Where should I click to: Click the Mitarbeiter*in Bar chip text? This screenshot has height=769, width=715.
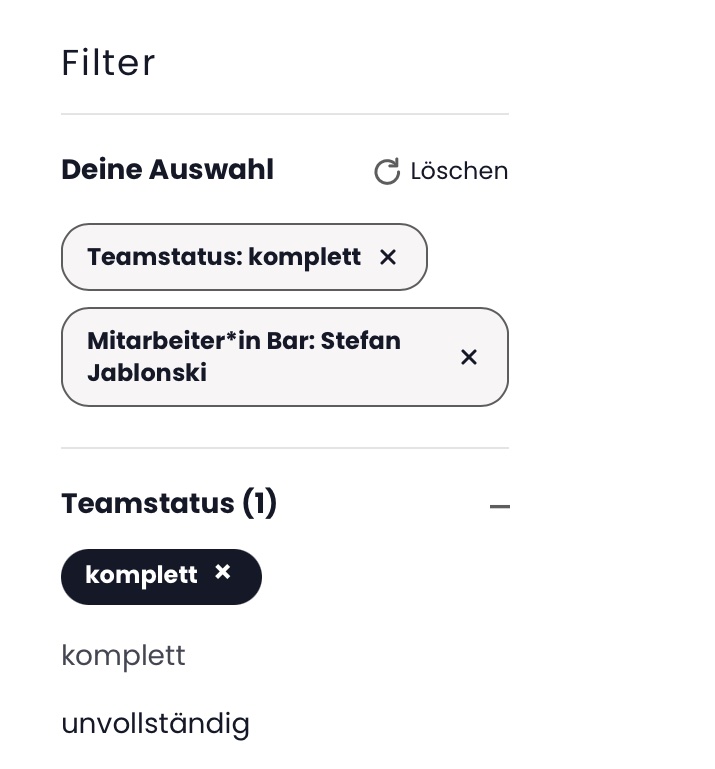[244, 357]
